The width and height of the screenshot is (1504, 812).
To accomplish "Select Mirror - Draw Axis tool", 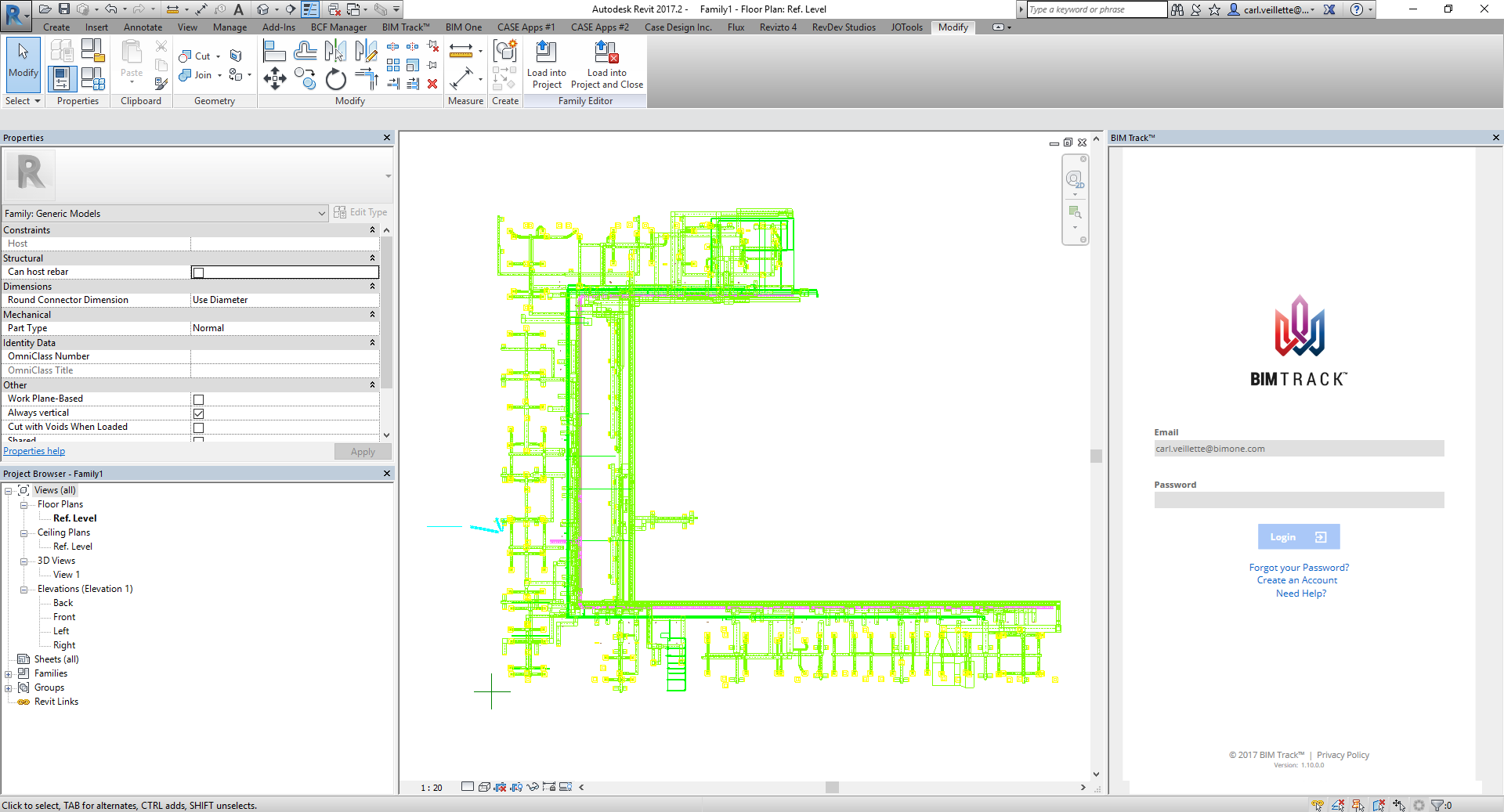I will tap(366, 52).
